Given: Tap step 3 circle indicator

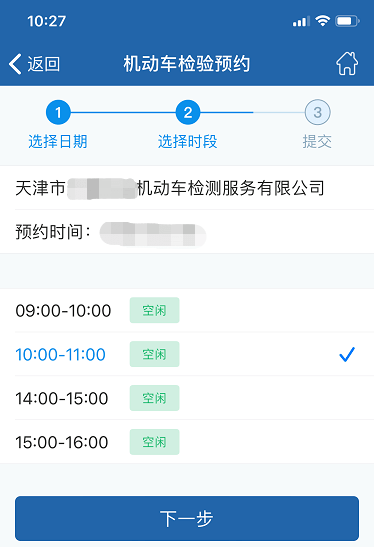Looking at the screenshot, I should coord(317,112).
